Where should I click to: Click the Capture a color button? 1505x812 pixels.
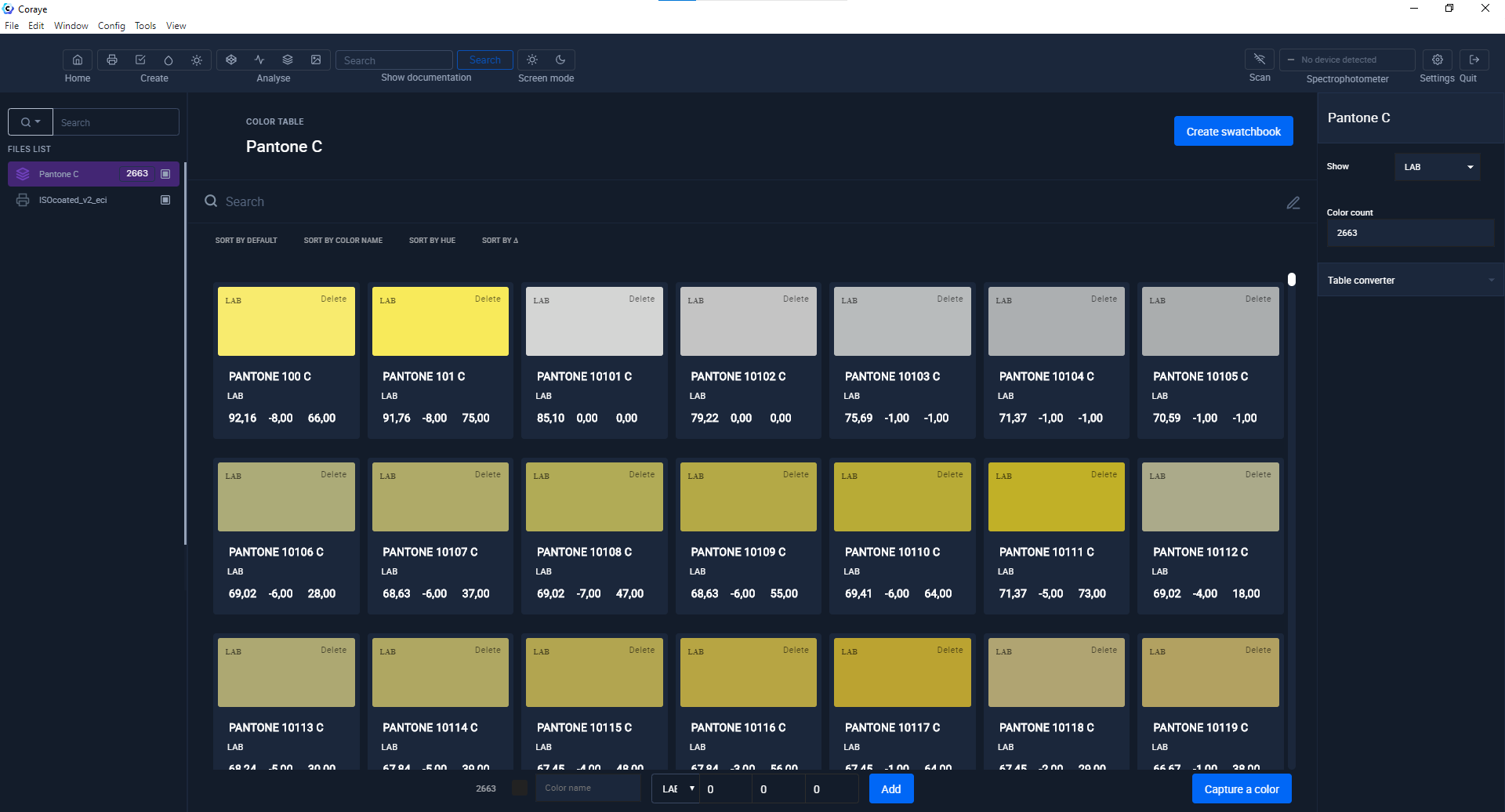1242,788
